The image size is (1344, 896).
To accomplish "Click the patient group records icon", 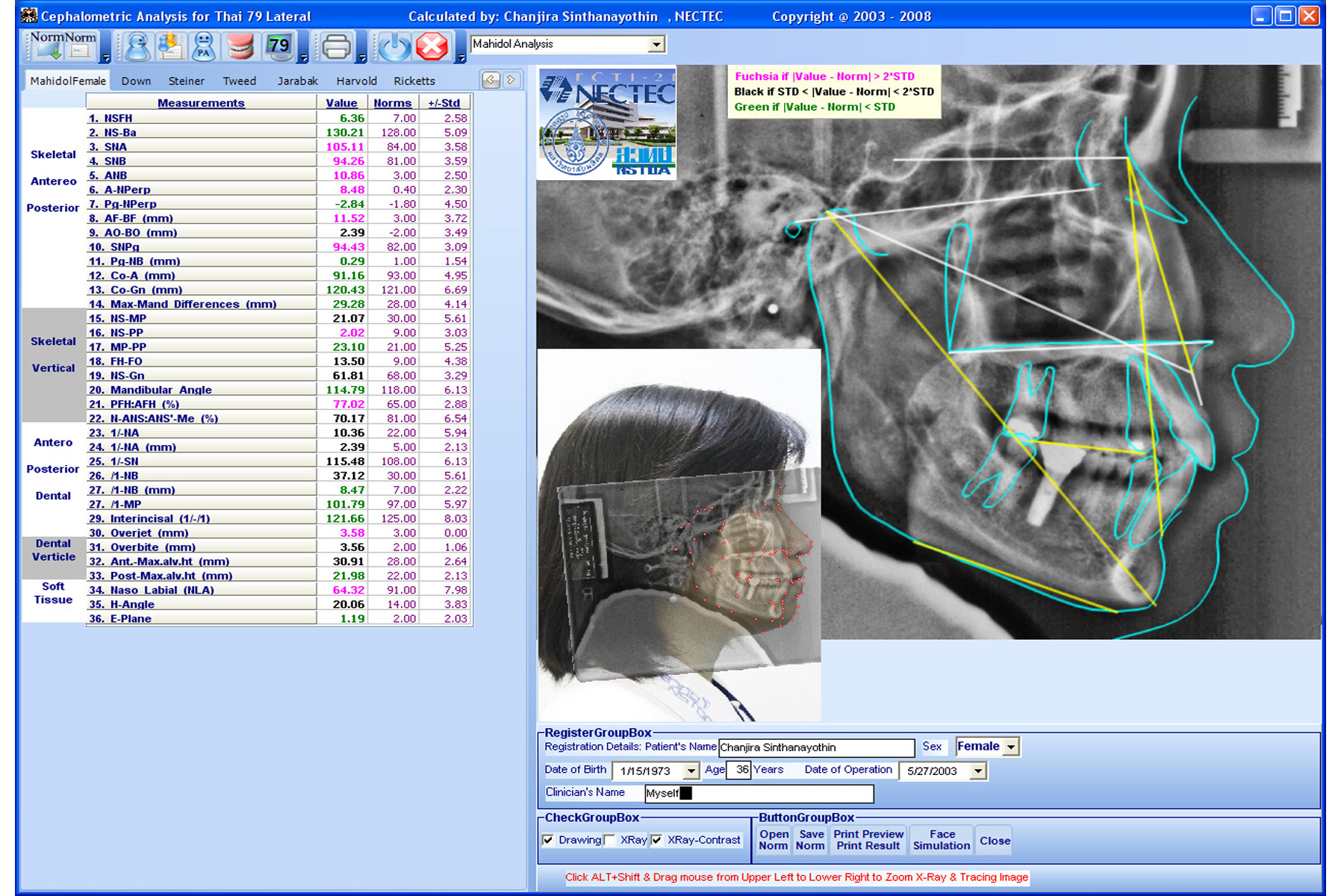I will [170, 47].
